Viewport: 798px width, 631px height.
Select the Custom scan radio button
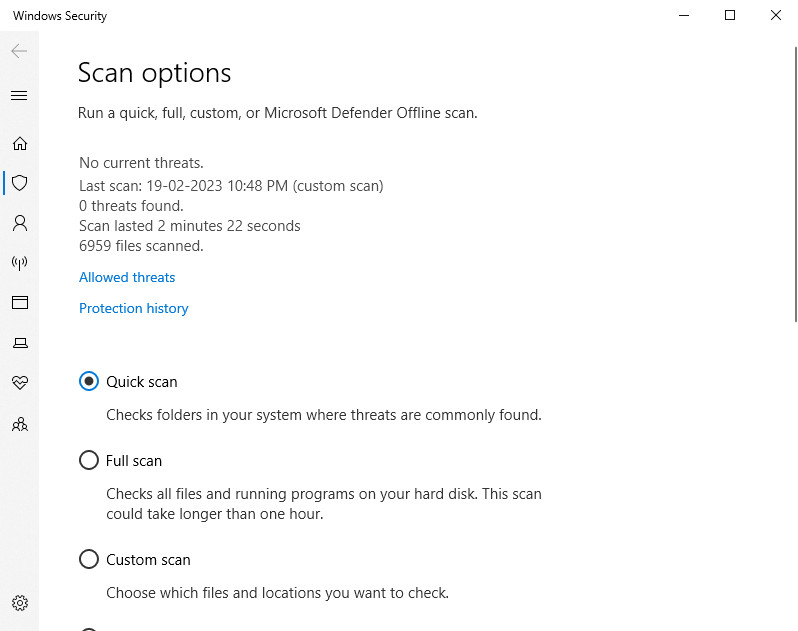click(x=89, y=559)
